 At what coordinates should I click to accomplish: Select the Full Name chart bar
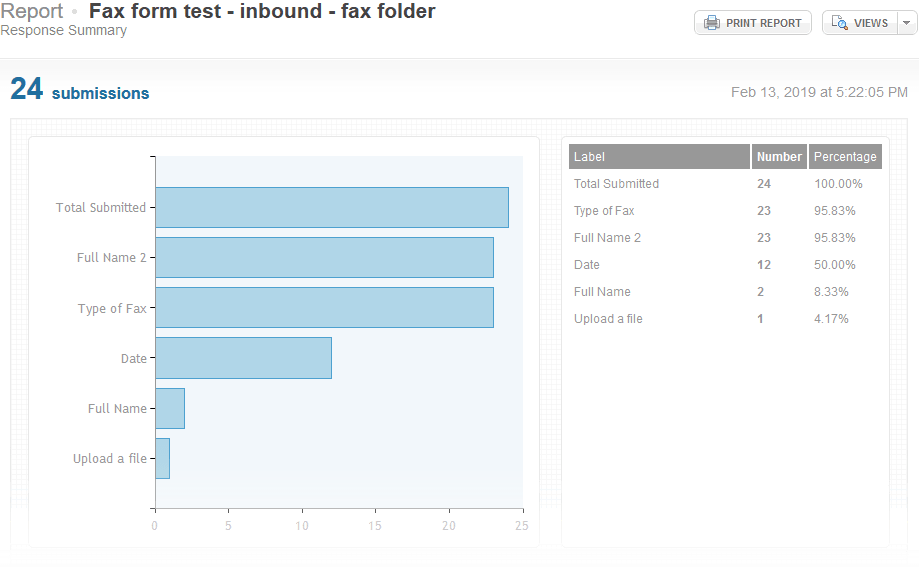(x=170, y=408)
